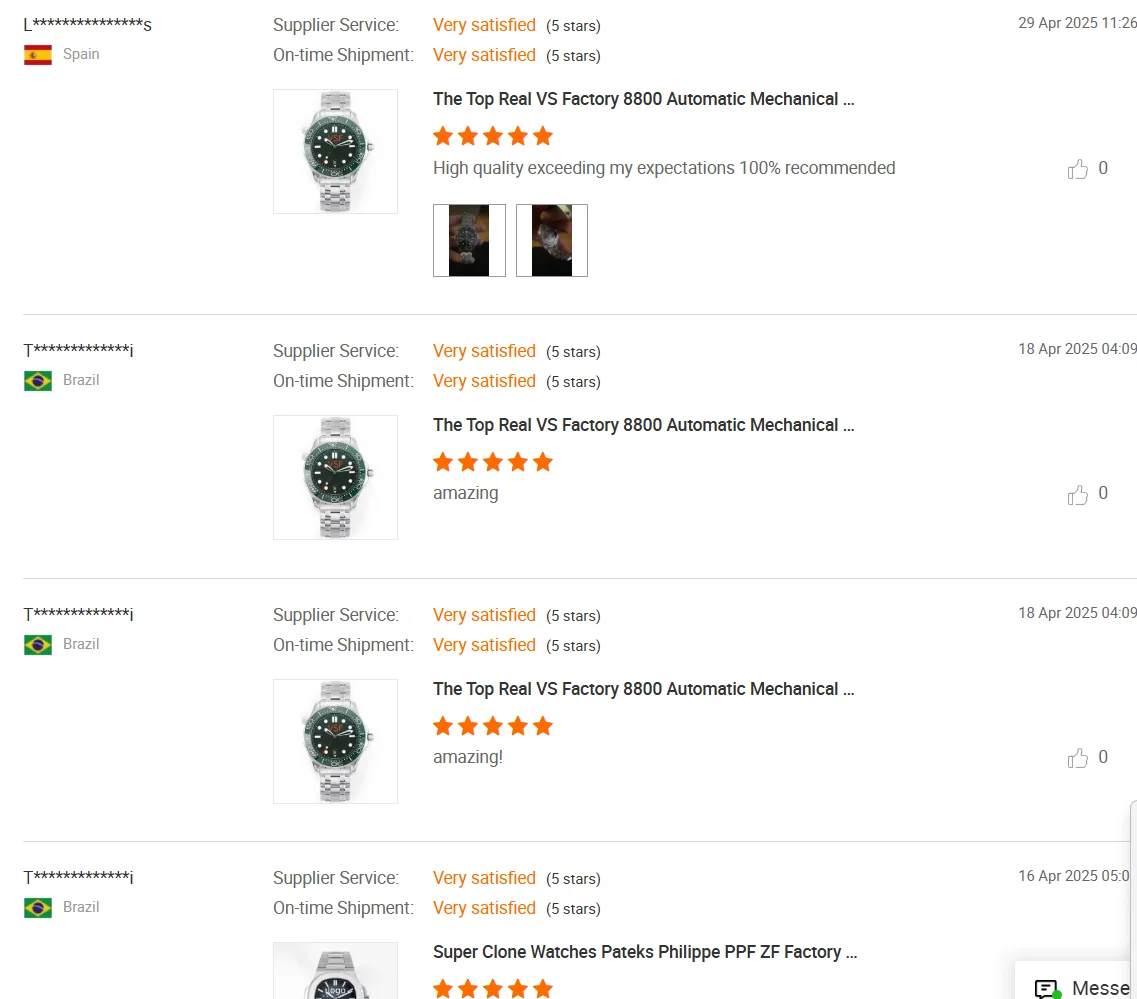This screenshot has height=999, width=1137.
Task: Open VS Factory 8800 link above "amazing"
Action: click(x=643, y=425)
